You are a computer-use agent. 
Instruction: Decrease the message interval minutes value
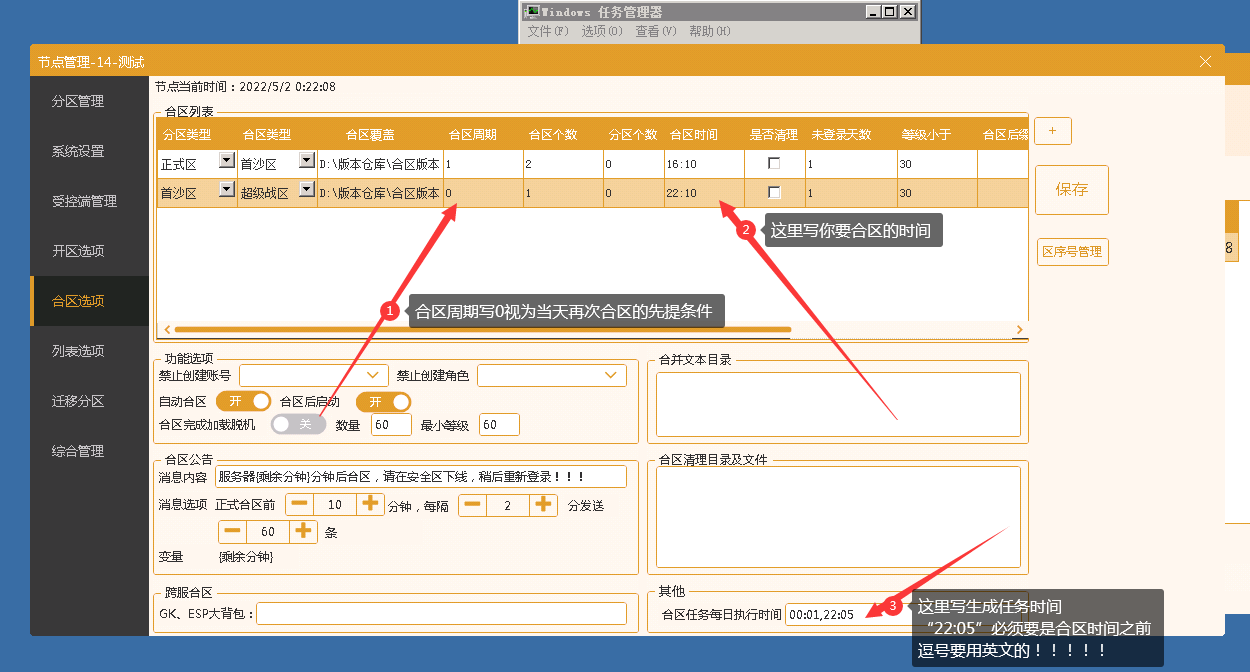click(473, 505)
